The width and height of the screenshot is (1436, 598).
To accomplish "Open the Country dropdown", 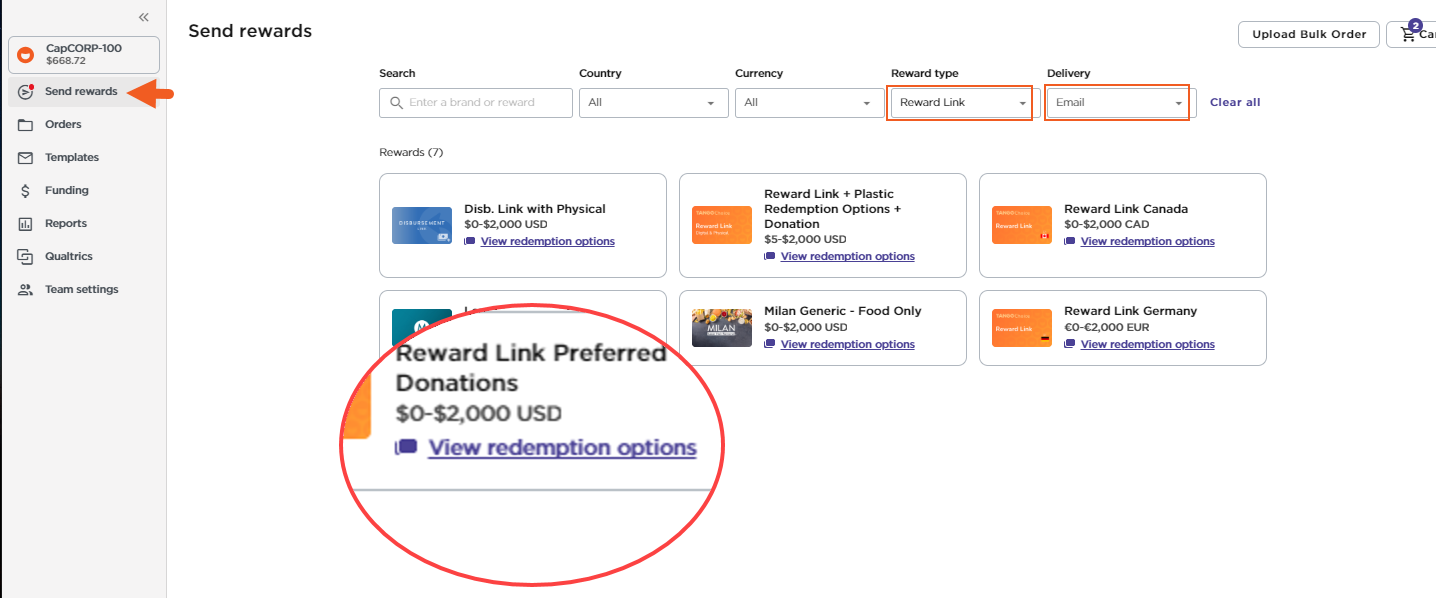I will pyautogui.click(x=653, y=103).
